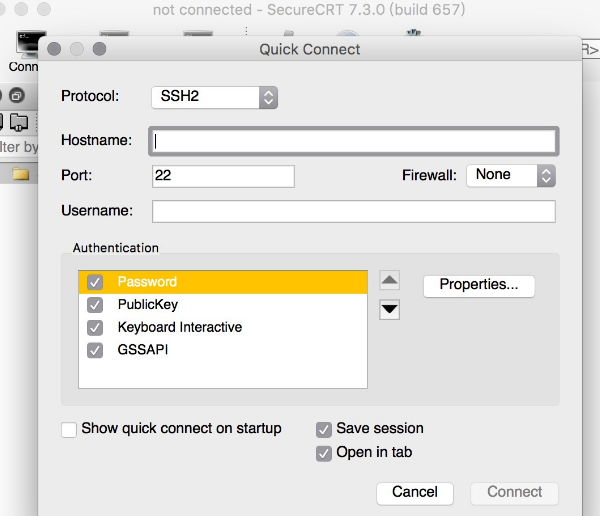Screen dimensions: 600x516
Task: Expand the Firewall dropdown set to None
Action: tap(510, 175)
